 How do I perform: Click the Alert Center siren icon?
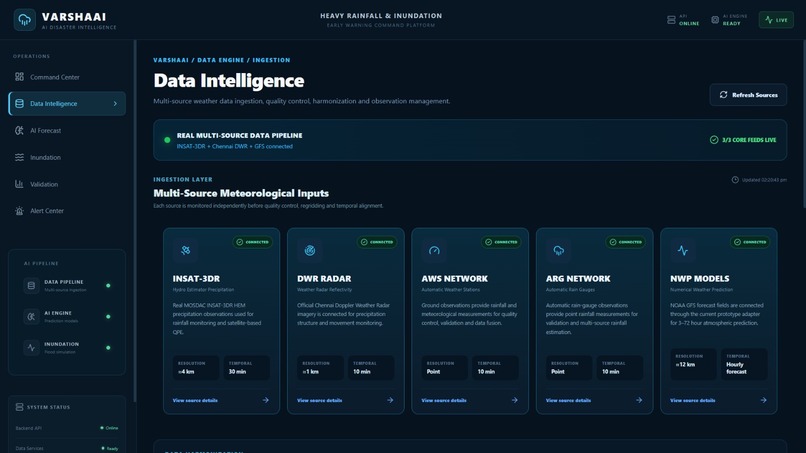pos(19,211)
